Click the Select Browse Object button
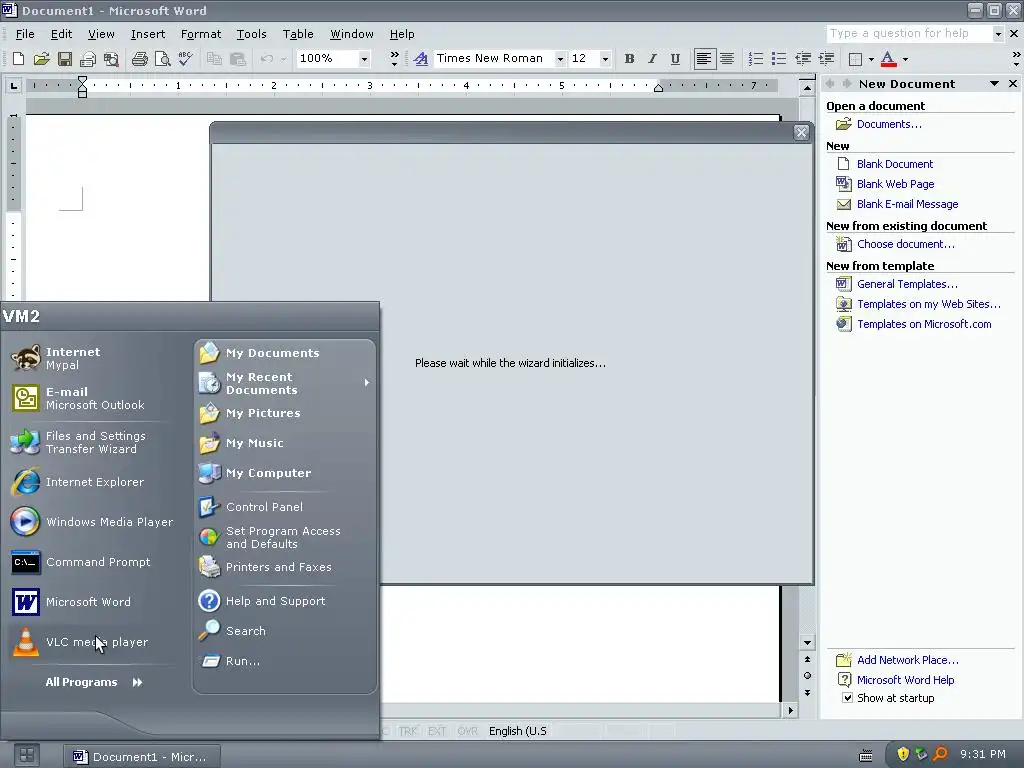Image resolution: width=1024 pixels, height=768 pixels. [807, 676]
